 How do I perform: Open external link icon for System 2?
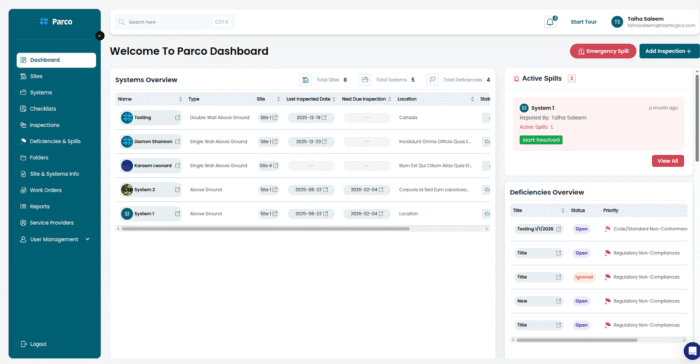[177, 190]
